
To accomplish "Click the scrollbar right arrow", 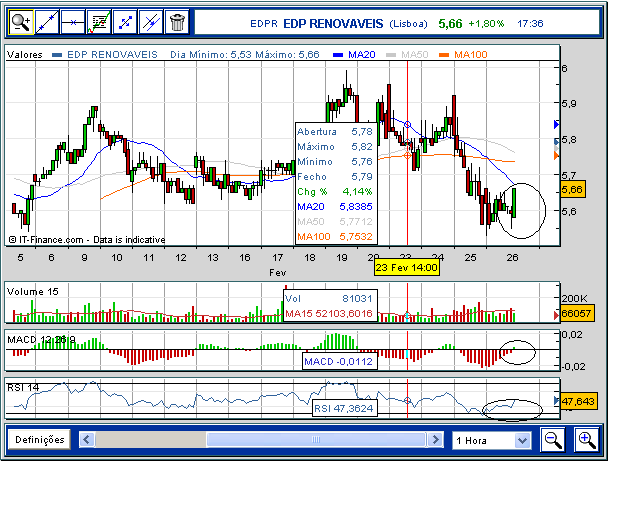I will pyautogui.click(x=436, y=440).
